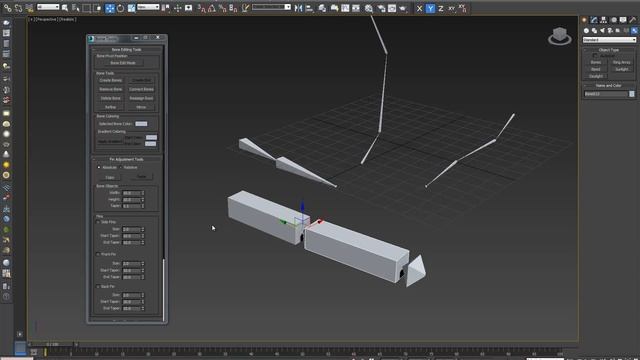Collapse the Name and Color rollout
640x360 pixels.
(x=609, y=86)
